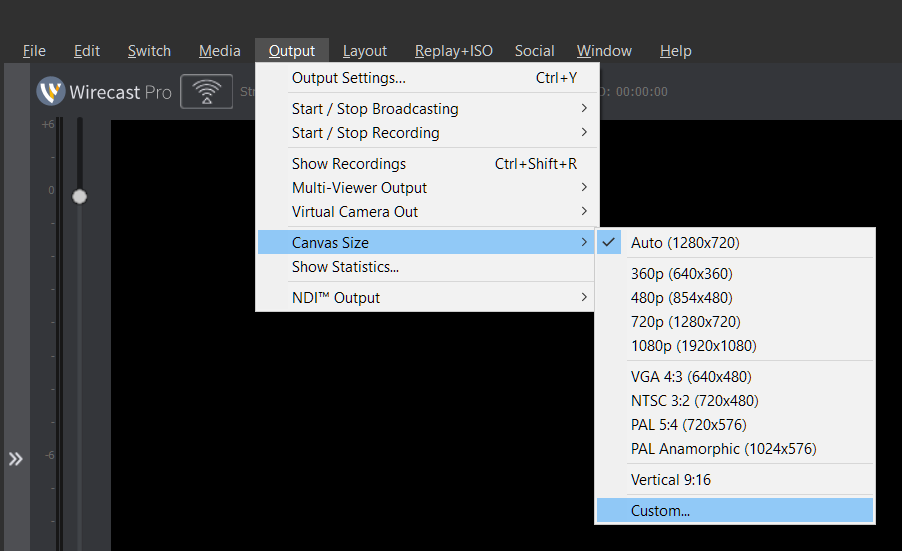Screen dimensions: 902x551
Task: Set canvas size to 480p (854x480)
Action: (735, 298)
